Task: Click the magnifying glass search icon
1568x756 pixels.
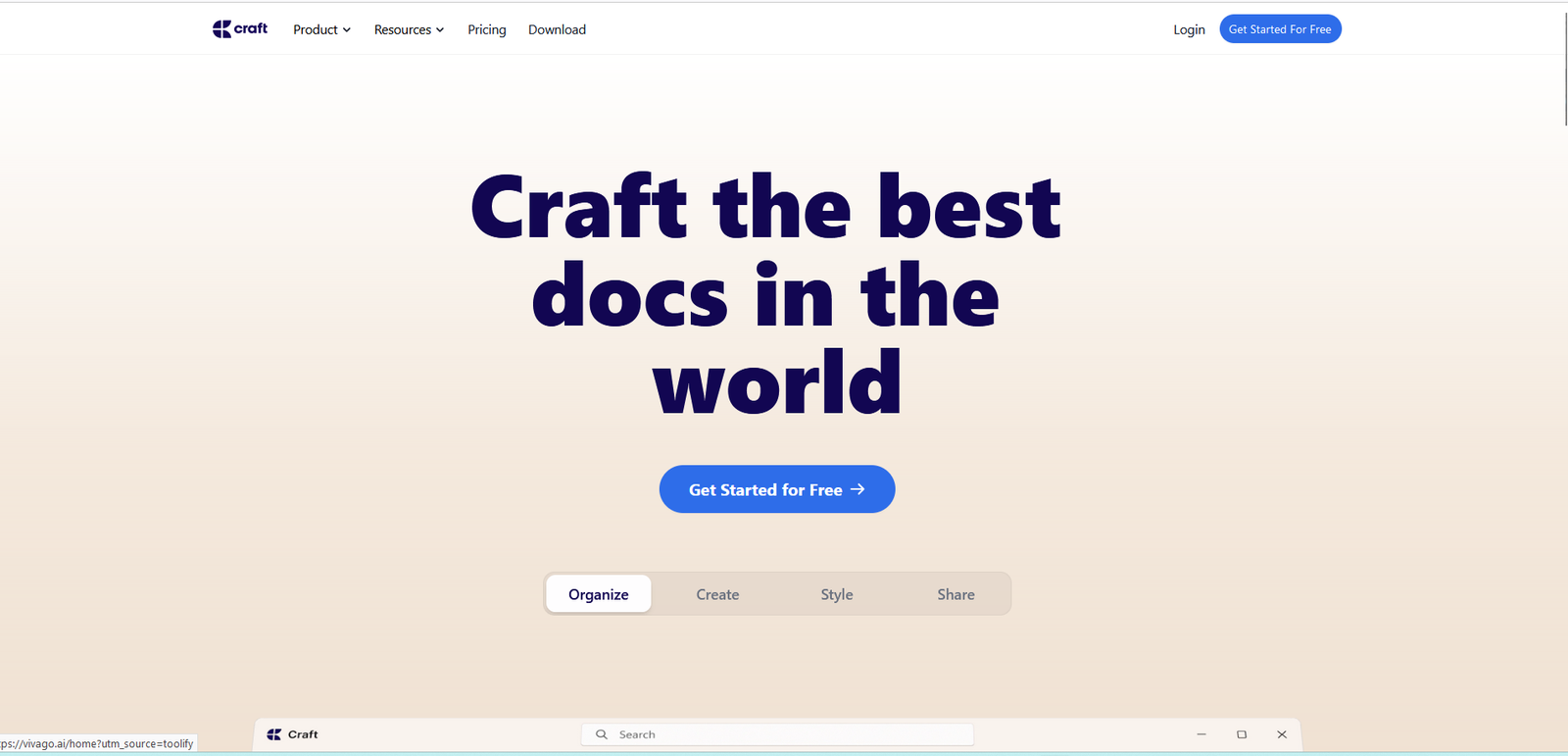Action: pyautogui.click(x=602, y=734)
